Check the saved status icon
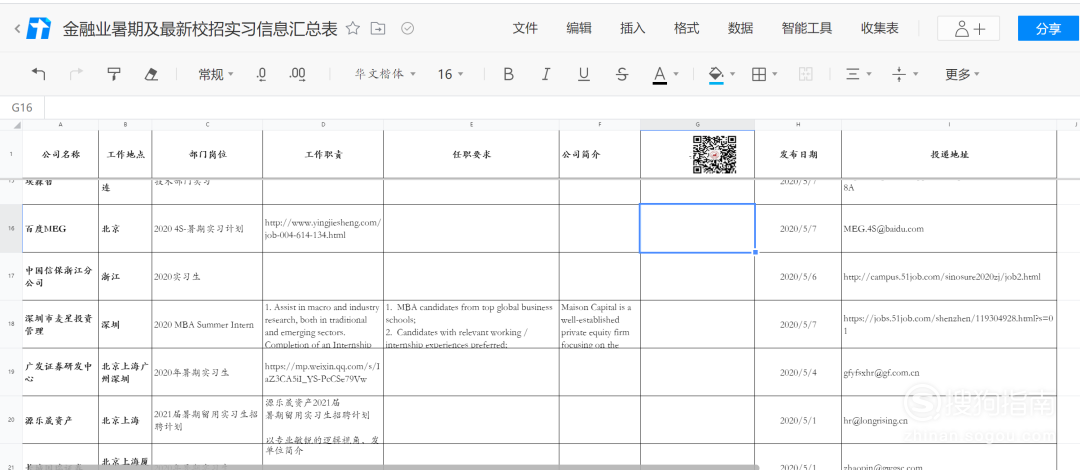Screen dimensions: 1080x470 pyautogui.click(x=407, y=28)
